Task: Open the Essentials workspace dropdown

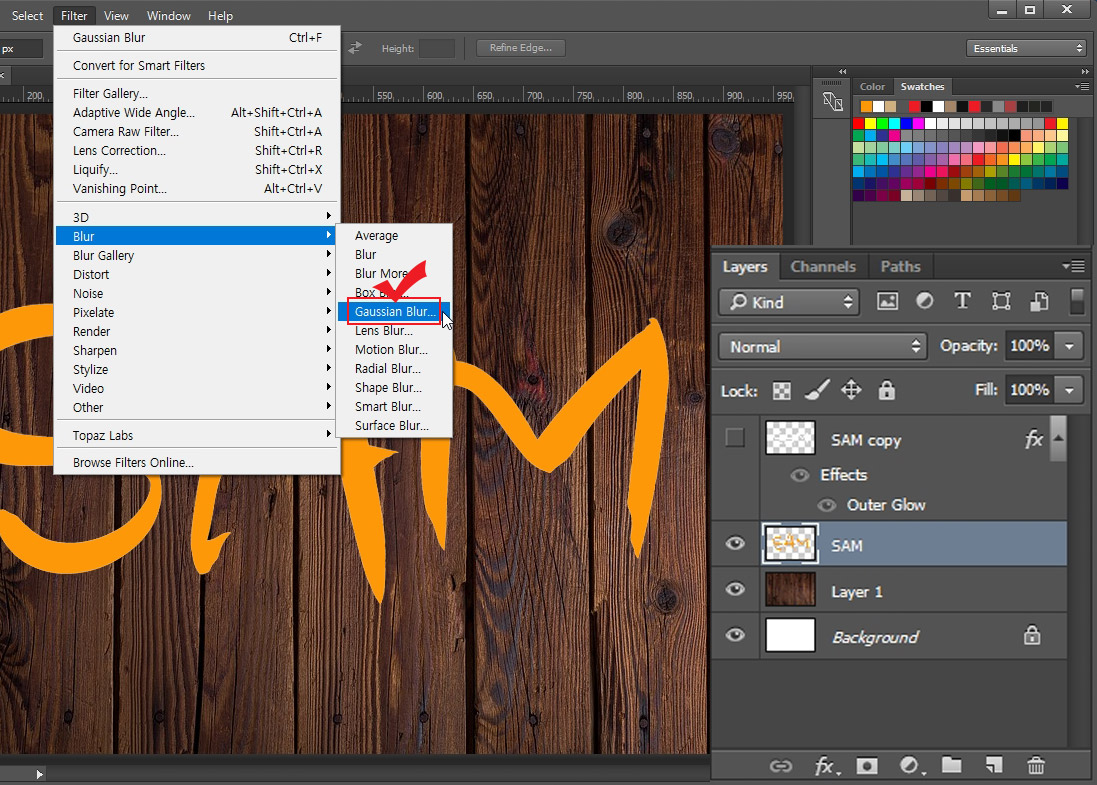Action: [1026, 48]
